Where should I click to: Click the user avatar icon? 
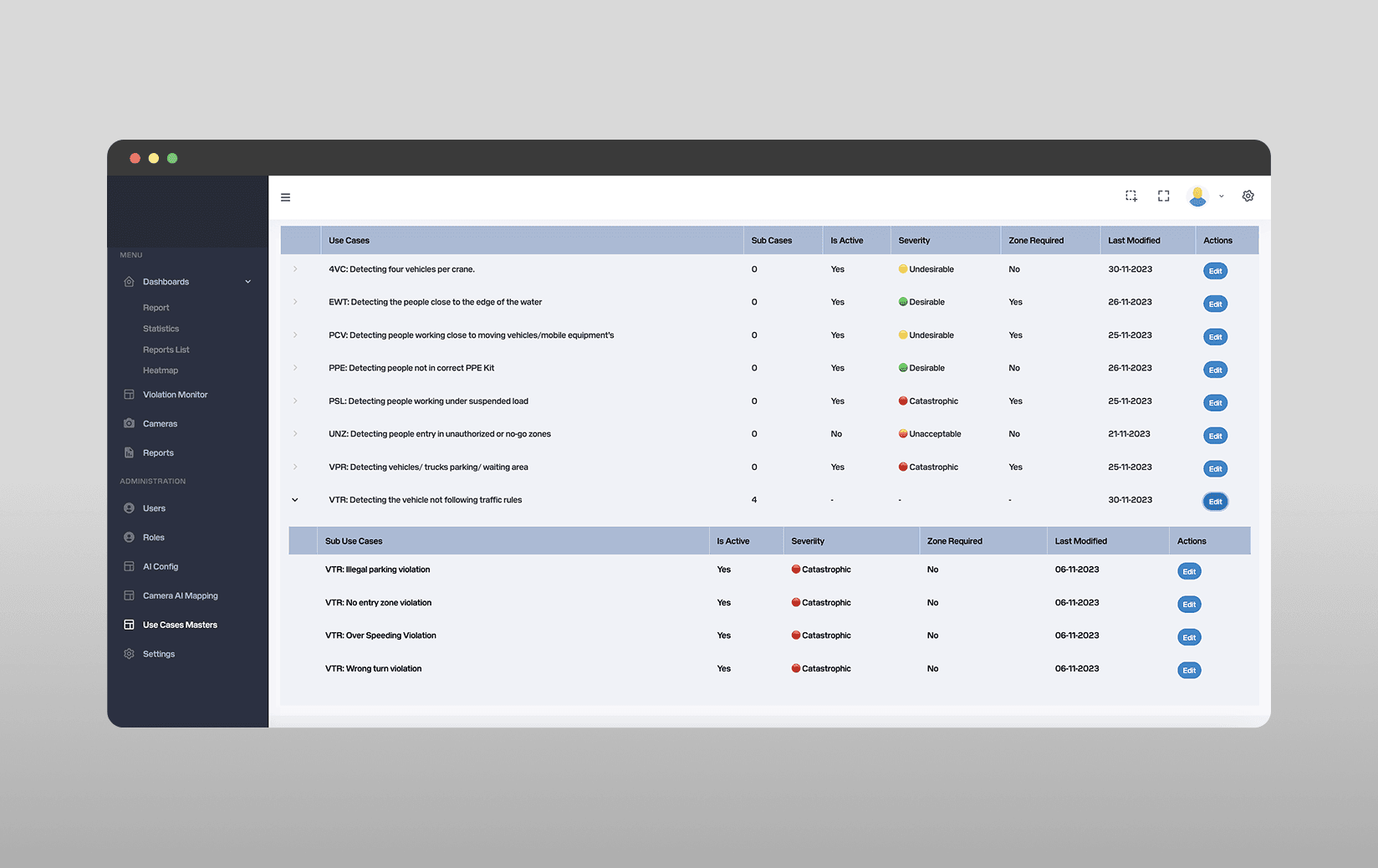click(x=1197, y=197)
